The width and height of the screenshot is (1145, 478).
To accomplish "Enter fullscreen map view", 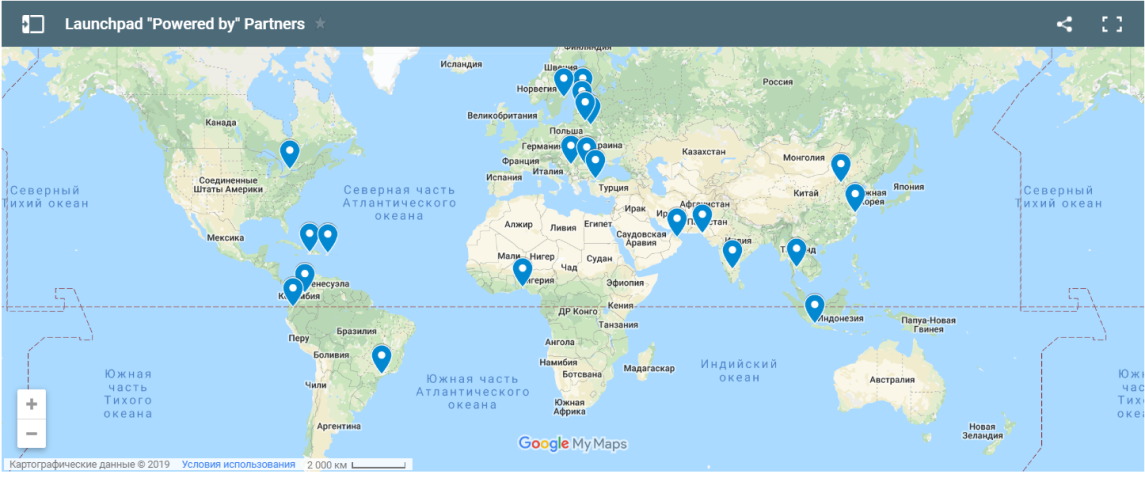I will click(x=1111, y=24).
